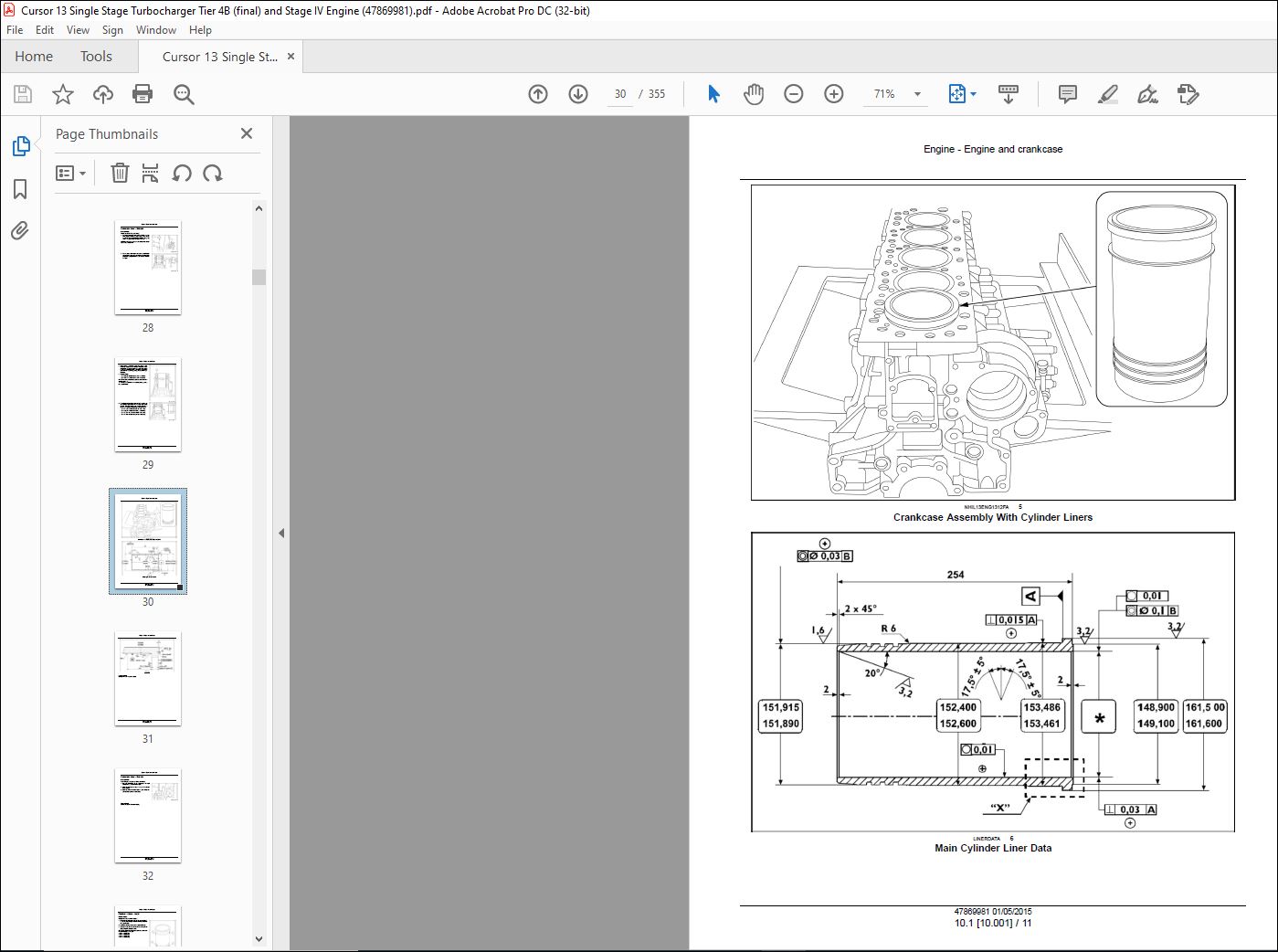Click the 254 dimension label in the drawing
The height and width of the screenshot is (952, 1278).
click(956, 575)
